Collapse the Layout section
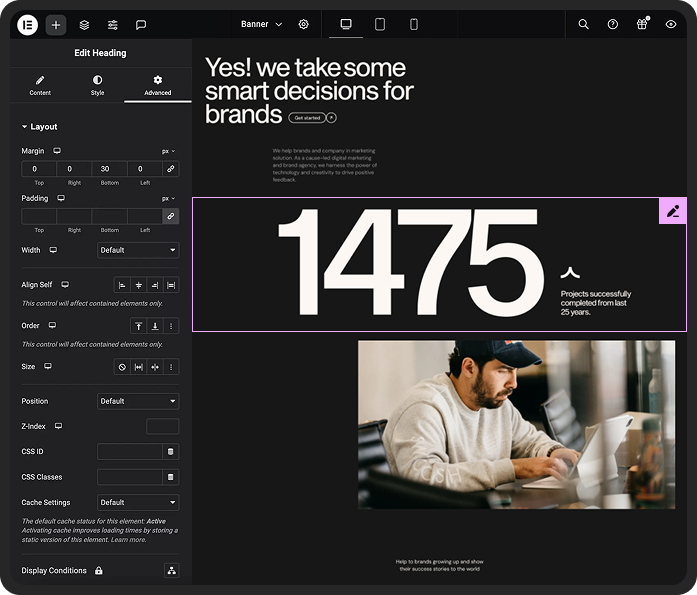Screen dimensions: 697x595 [40, 127]
